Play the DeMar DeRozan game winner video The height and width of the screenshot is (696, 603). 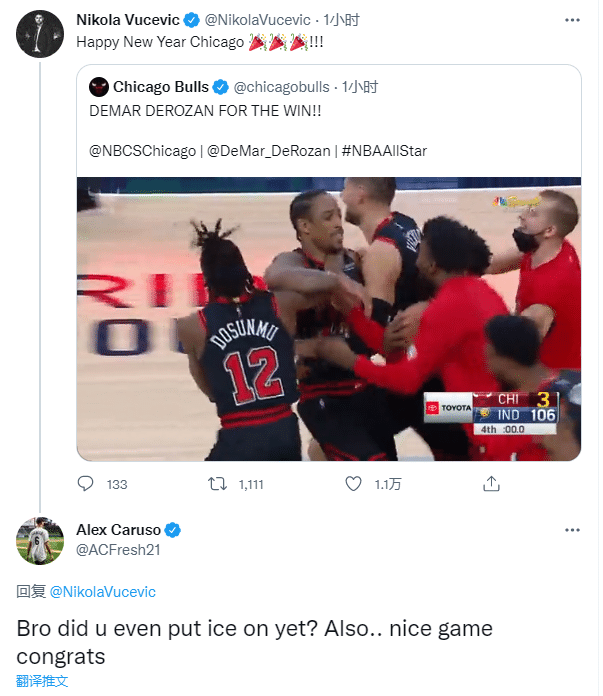pyautogui.click(x=329, y=319)
